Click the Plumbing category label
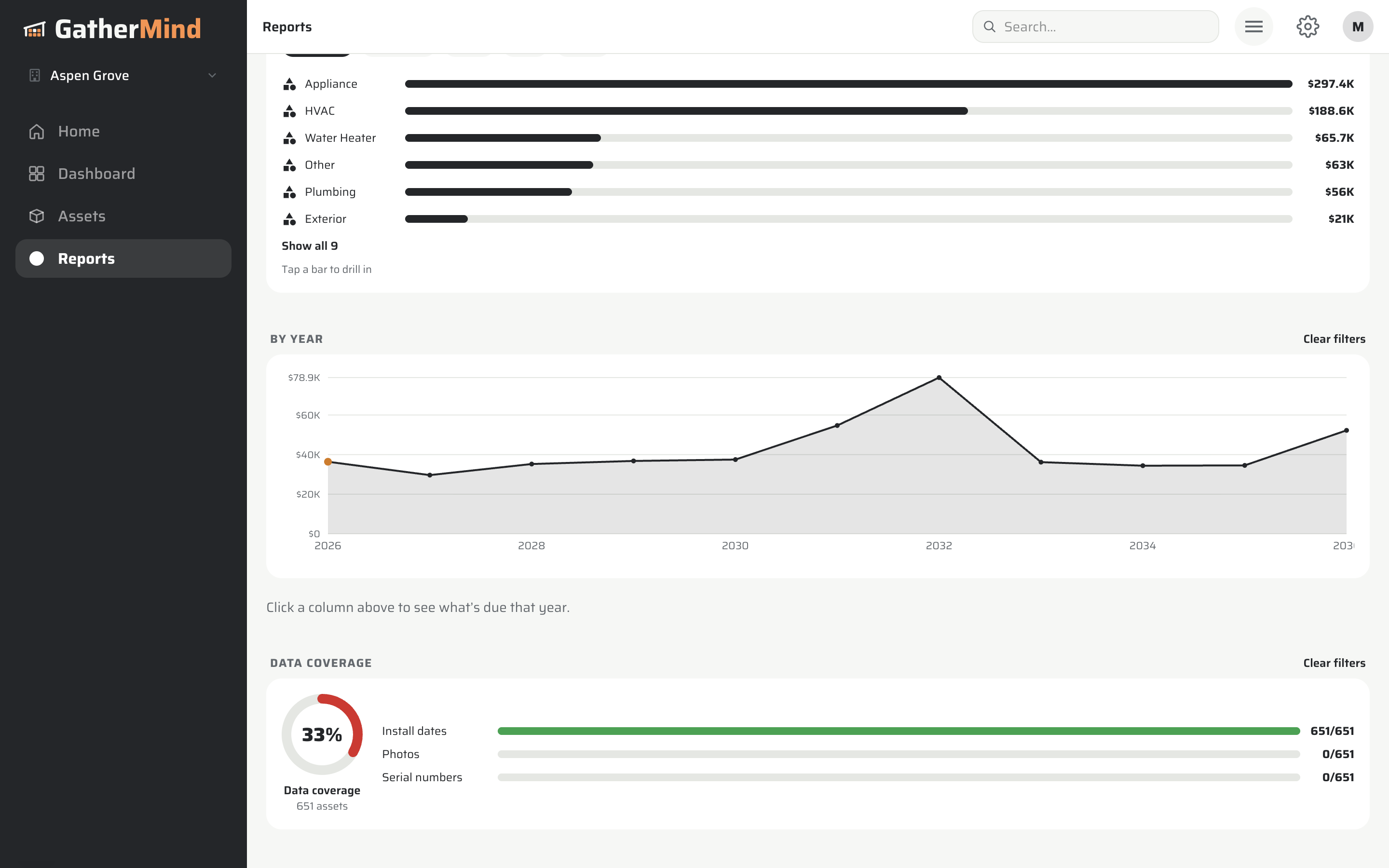The height and width of the screenshot is (868, 1389). [x=330, y=192]
